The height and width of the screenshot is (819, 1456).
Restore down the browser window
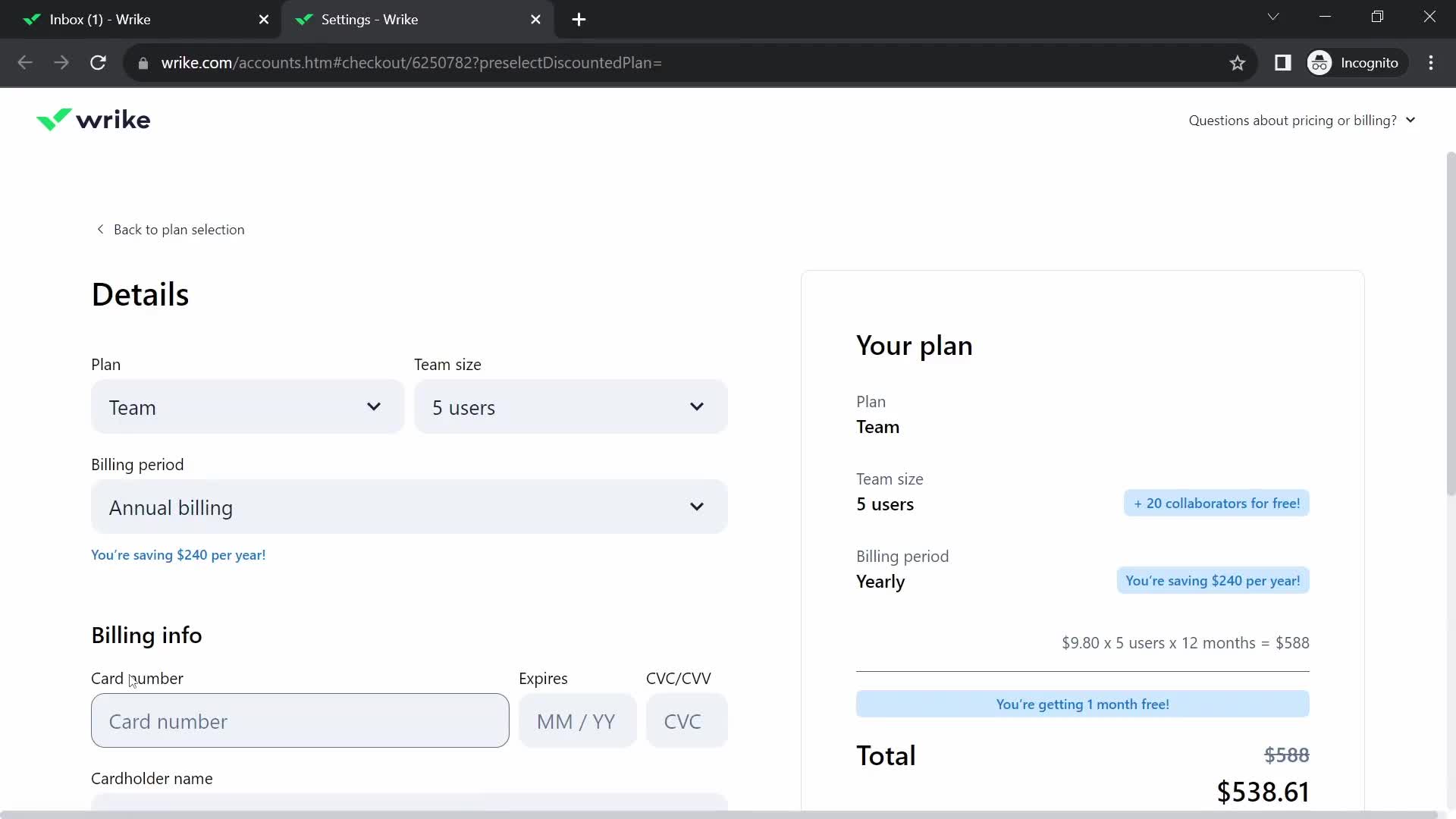[1377, 17]
